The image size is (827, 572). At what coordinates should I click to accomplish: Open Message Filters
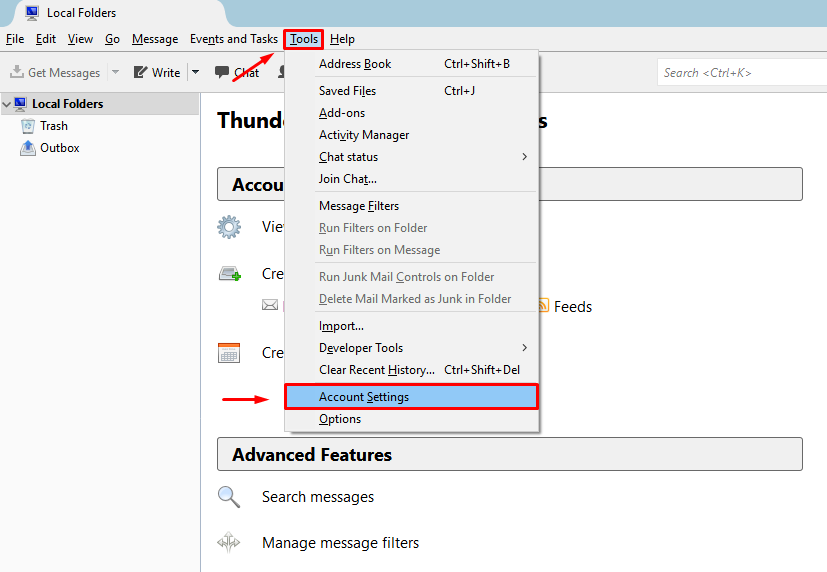[x=411, y=206]
